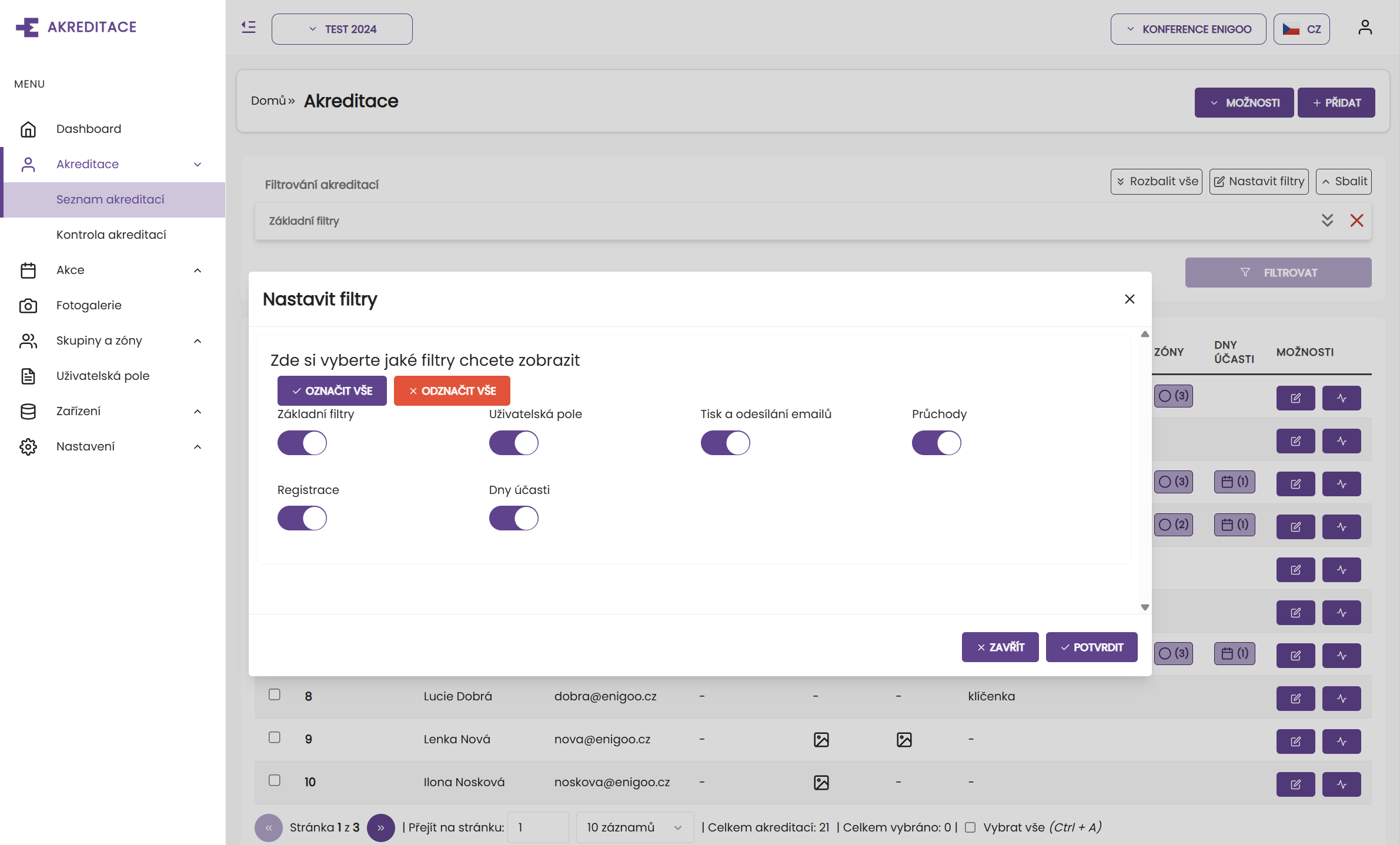This screenshot has height=845, width=1400.
Task: Toggle off Základní filtry switch
Action: tap(302, 443)
